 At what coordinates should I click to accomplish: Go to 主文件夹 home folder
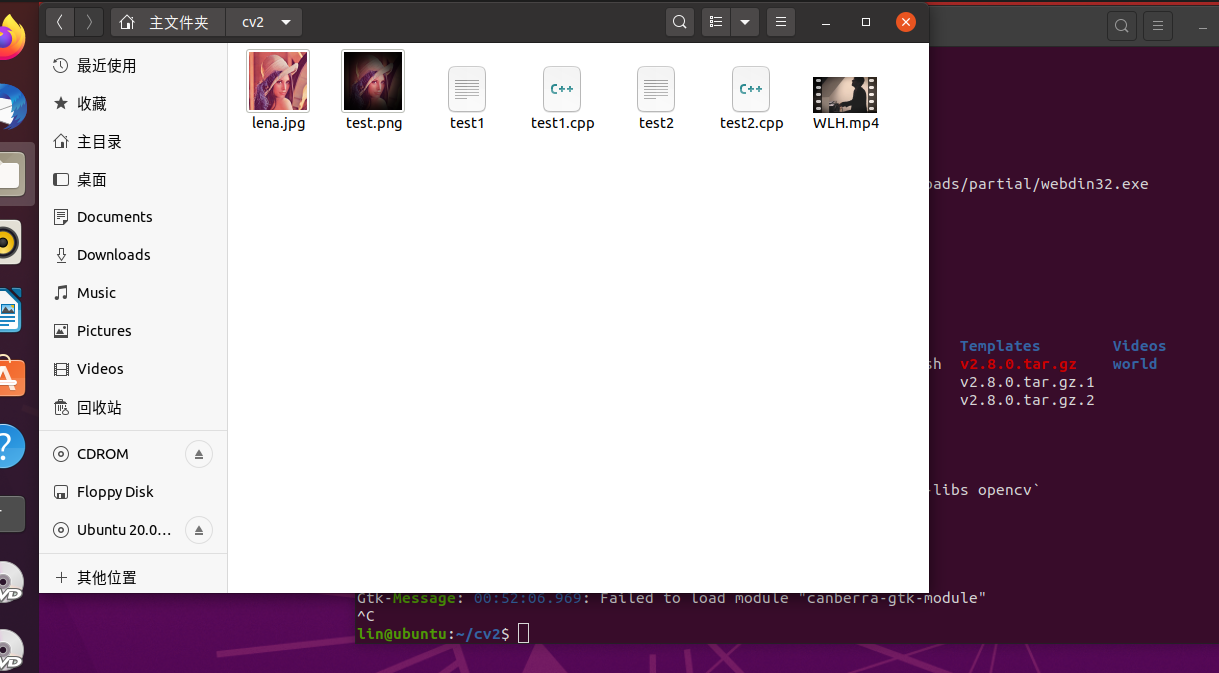167,21
